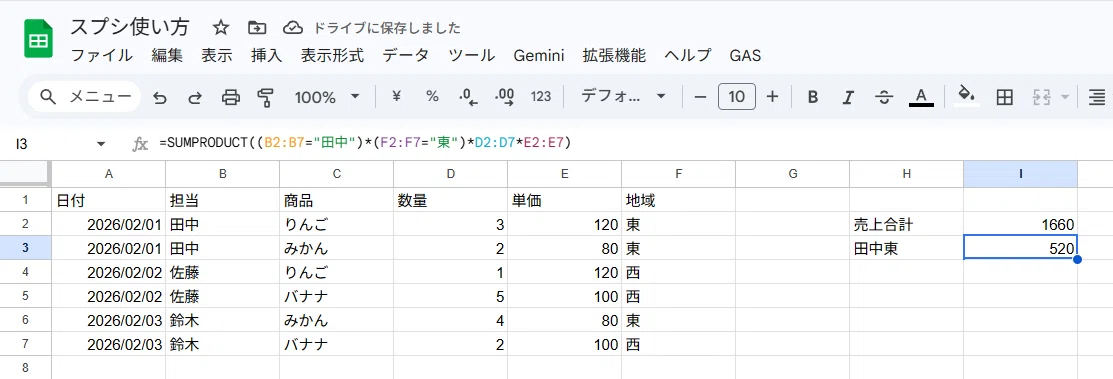Open the fill color bucket
Viewport: 1113px width, 379px height.
(967, 96)
